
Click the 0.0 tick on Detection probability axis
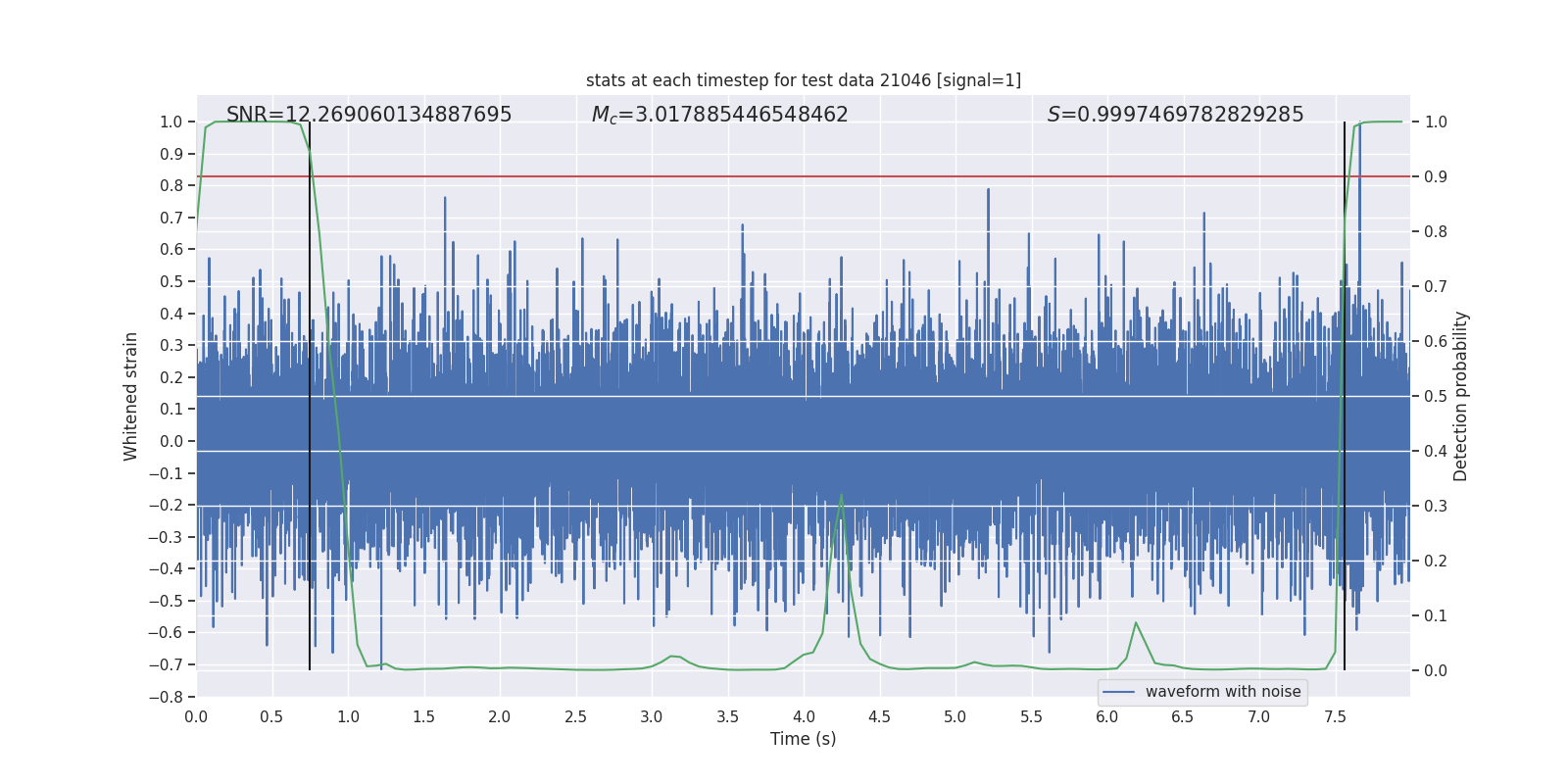1436,671
